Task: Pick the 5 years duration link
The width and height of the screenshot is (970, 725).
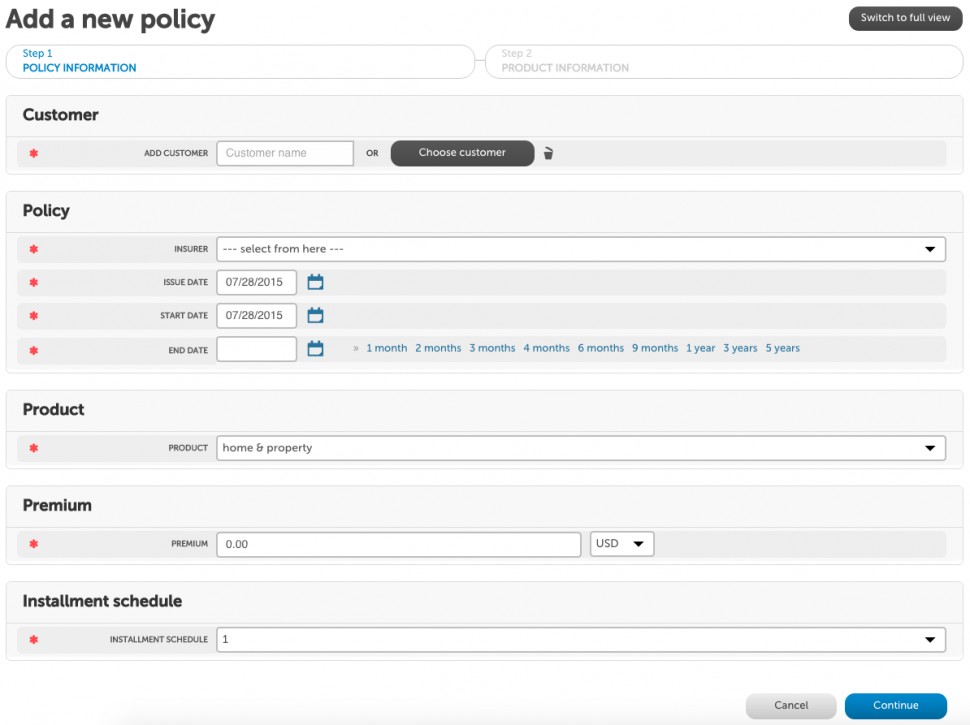Action: click(782, 348)
